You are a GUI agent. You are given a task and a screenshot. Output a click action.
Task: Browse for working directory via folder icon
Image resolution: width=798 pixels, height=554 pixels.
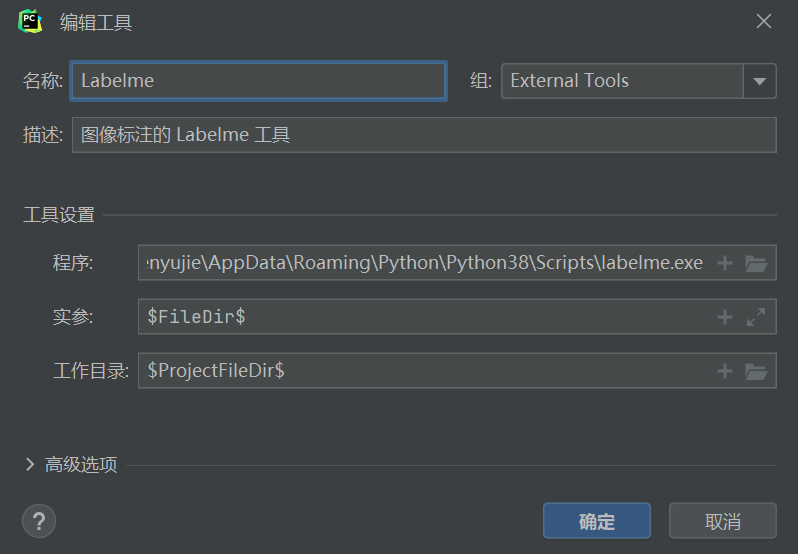(756, 371)
